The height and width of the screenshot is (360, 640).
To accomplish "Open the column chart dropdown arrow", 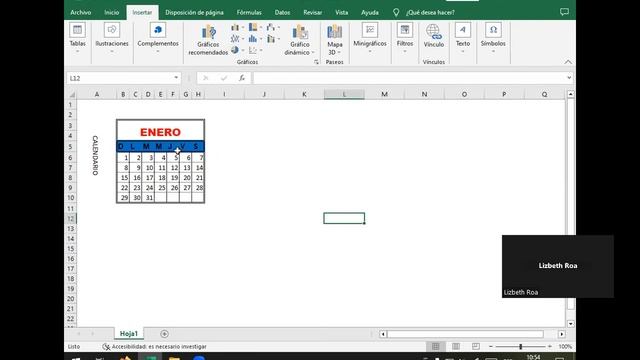I will [242, 28].
